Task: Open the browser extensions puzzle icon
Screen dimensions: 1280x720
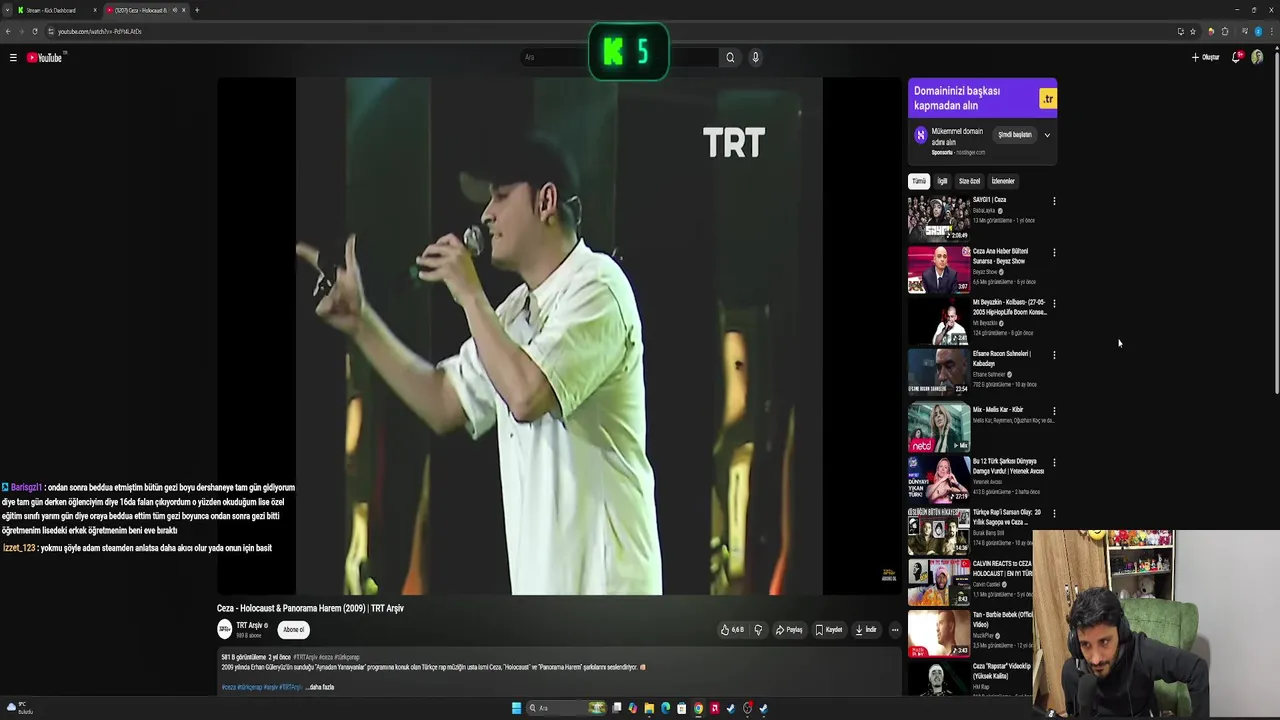Action: point(1225,31)
